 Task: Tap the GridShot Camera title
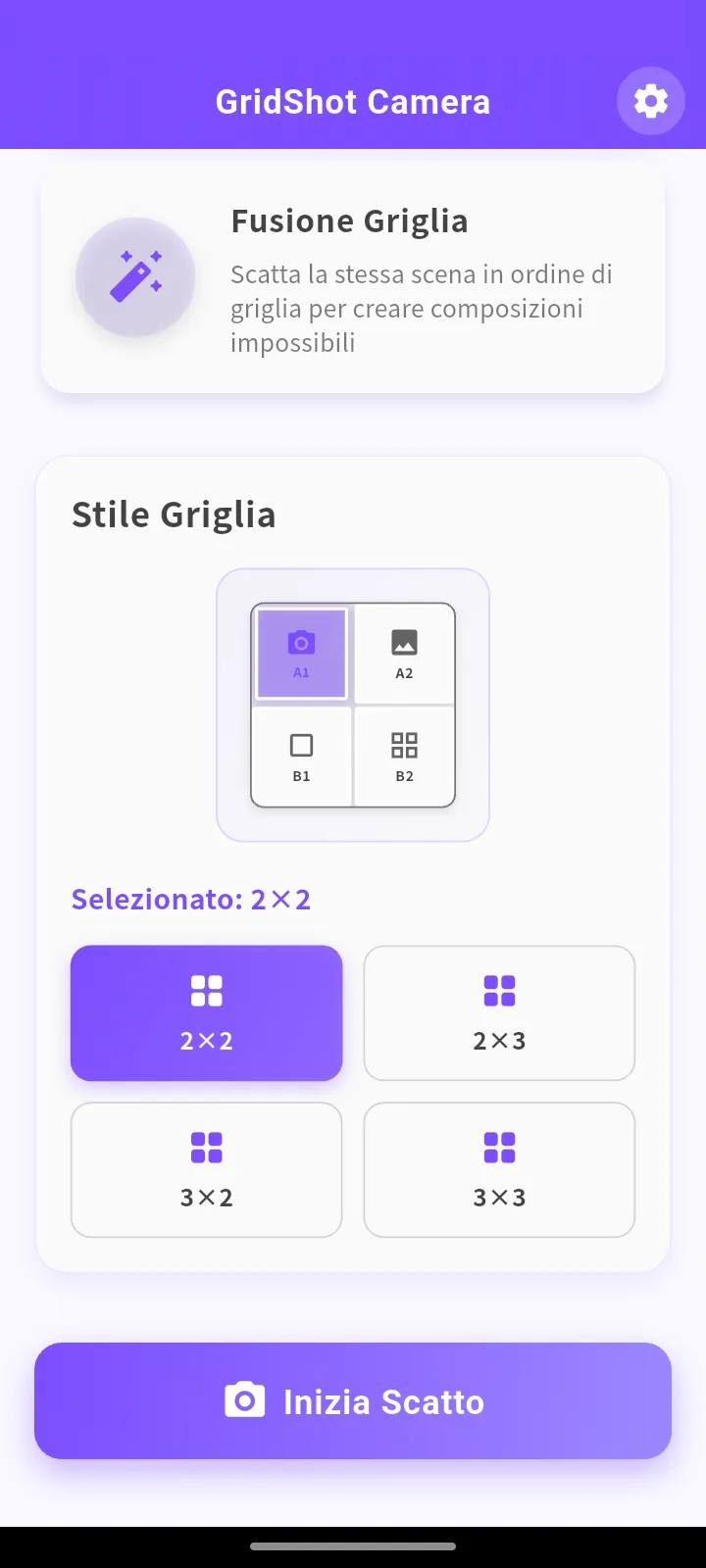353,102
